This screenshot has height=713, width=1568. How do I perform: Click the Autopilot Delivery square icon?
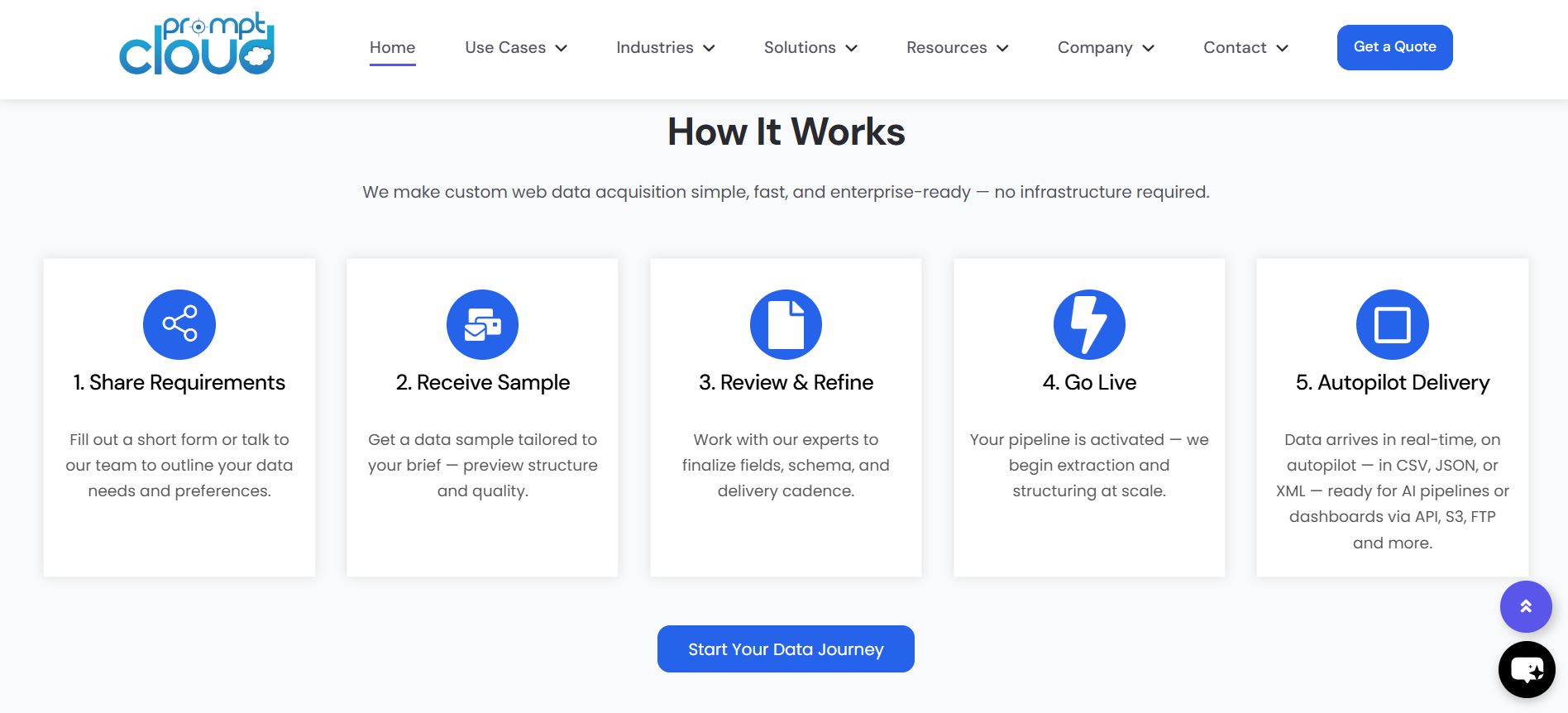point(1393,324)
